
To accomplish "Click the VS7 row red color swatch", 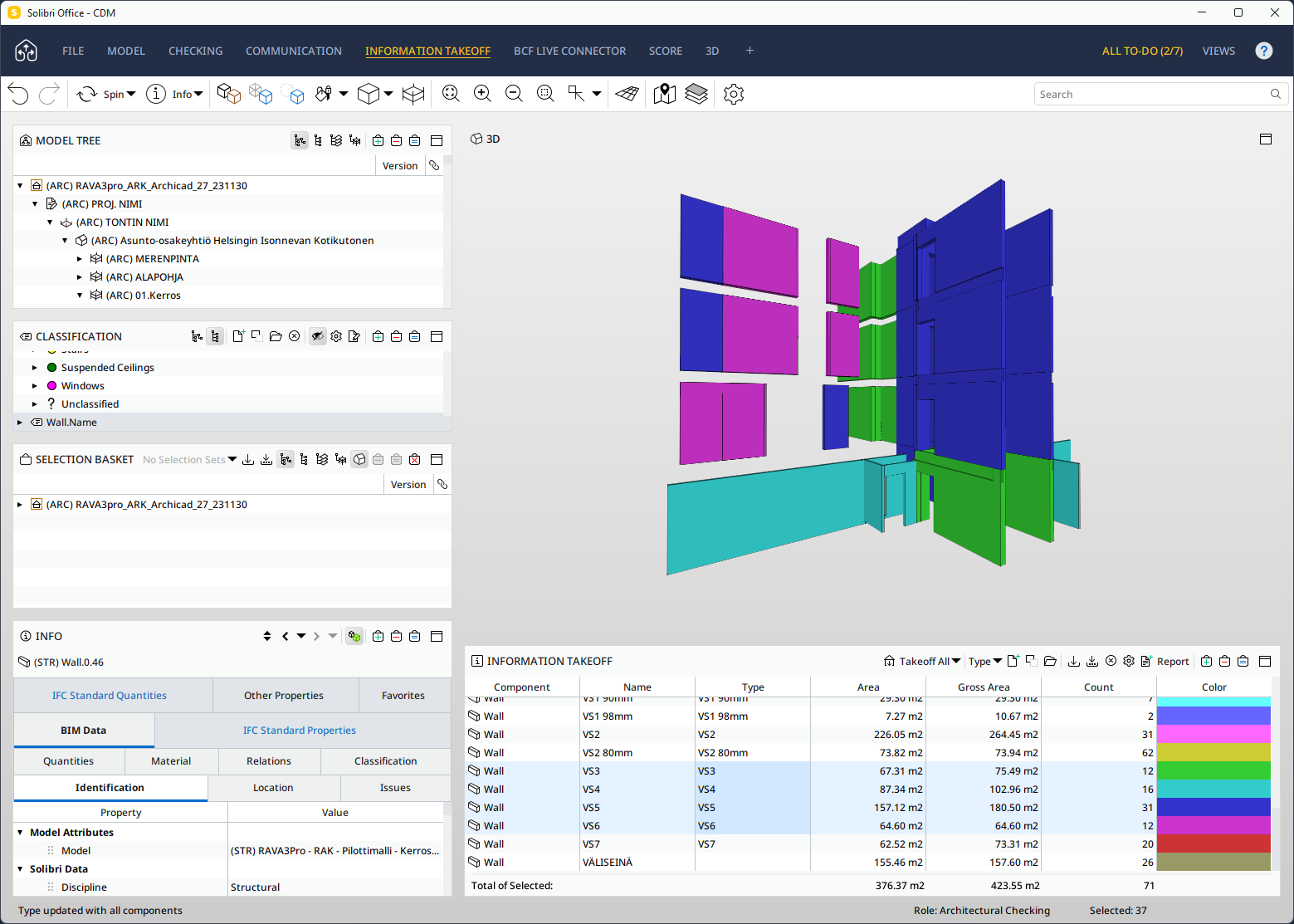I will tap(1213, 843).
